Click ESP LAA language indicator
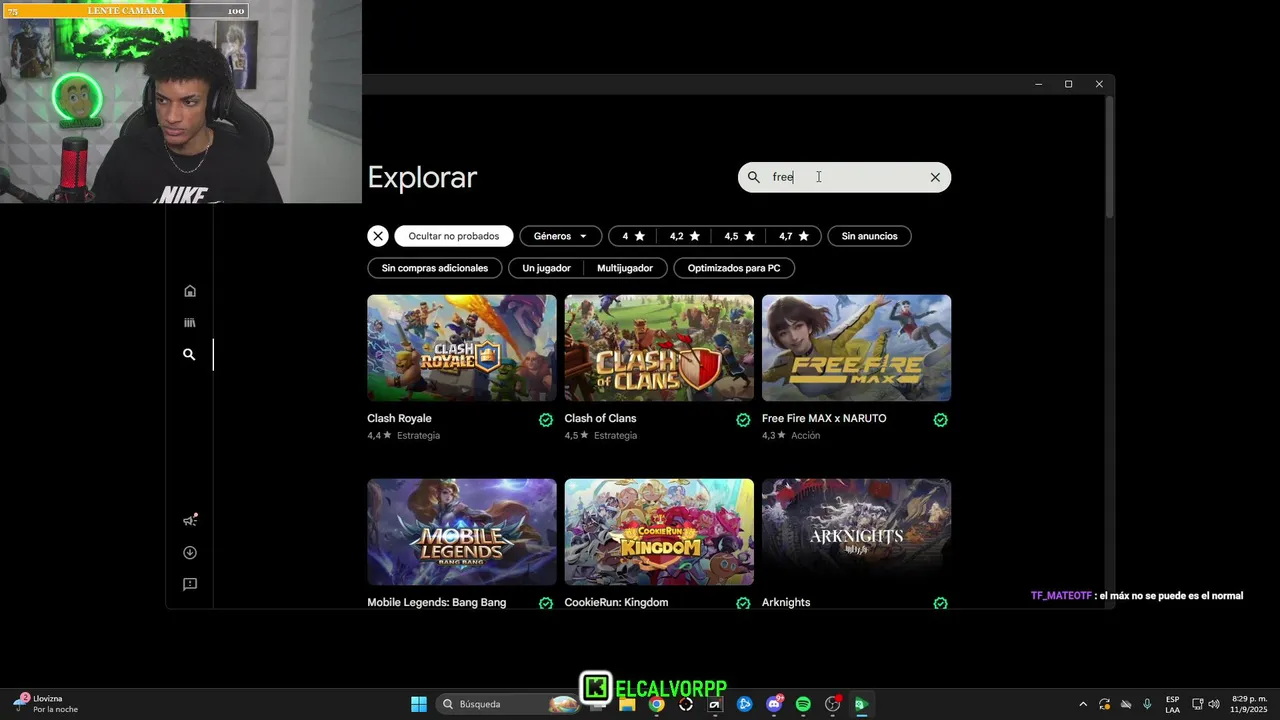 coord(1172,704)
